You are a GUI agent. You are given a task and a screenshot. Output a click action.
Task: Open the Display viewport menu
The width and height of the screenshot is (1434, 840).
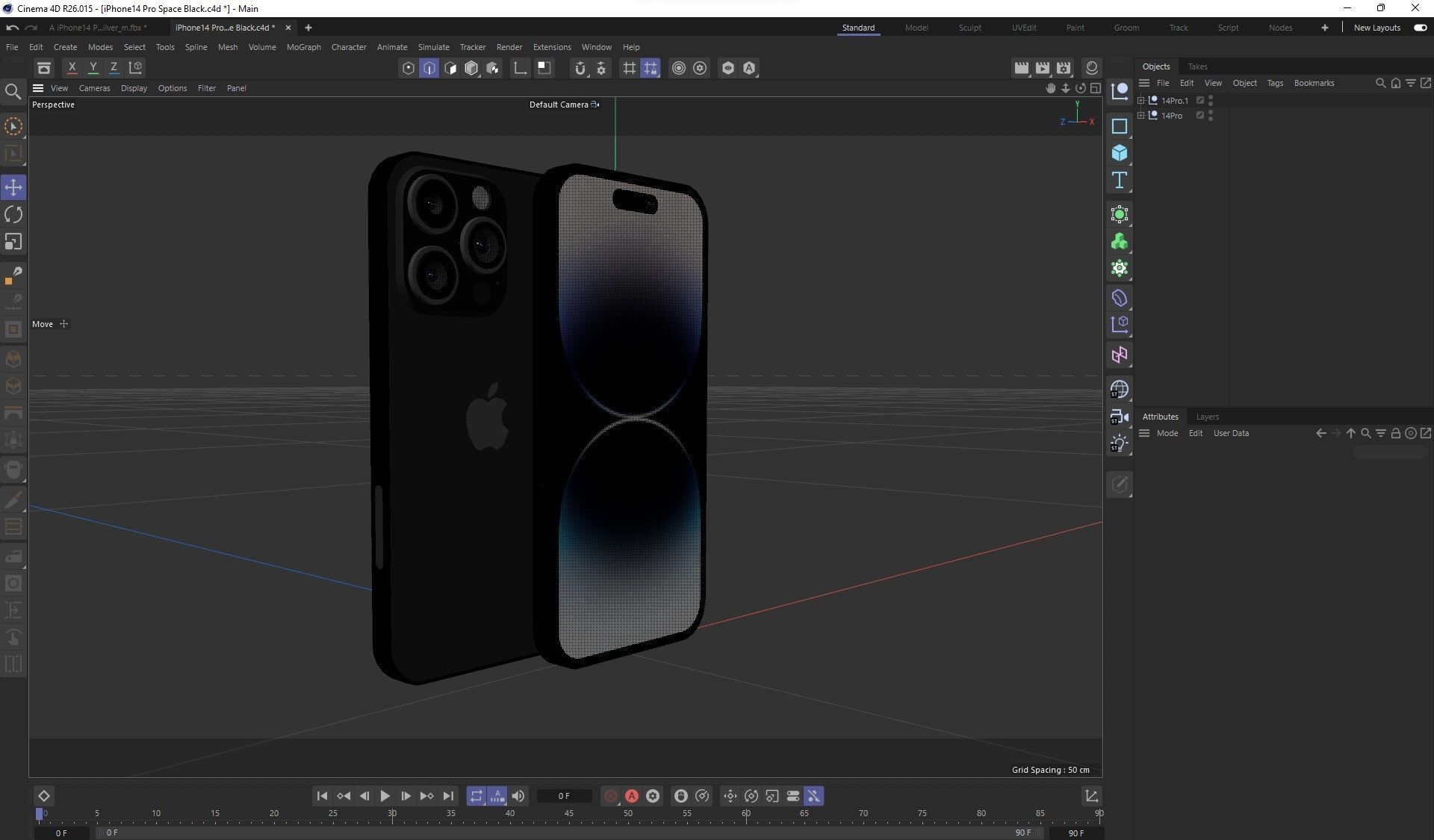coord(134,88)
